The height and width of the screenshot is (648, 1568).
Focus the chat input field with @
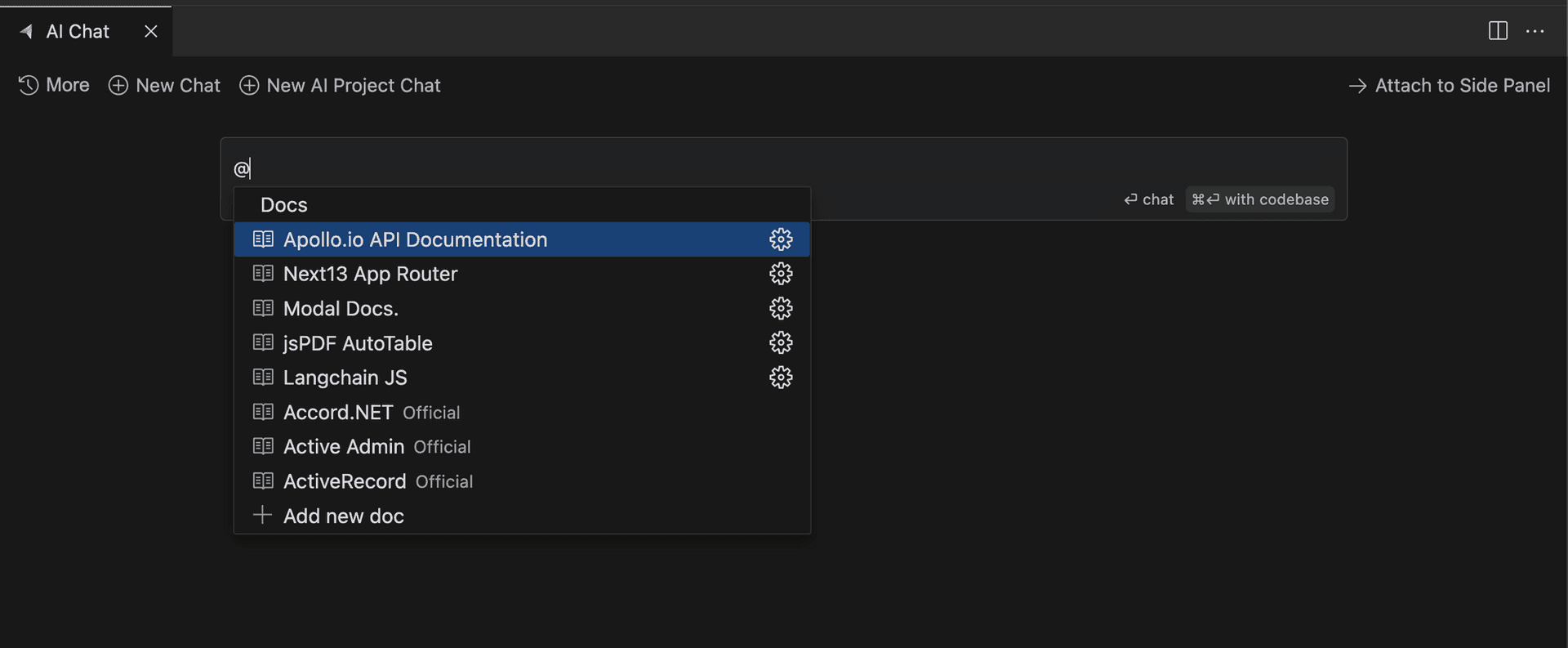point(653,168)
